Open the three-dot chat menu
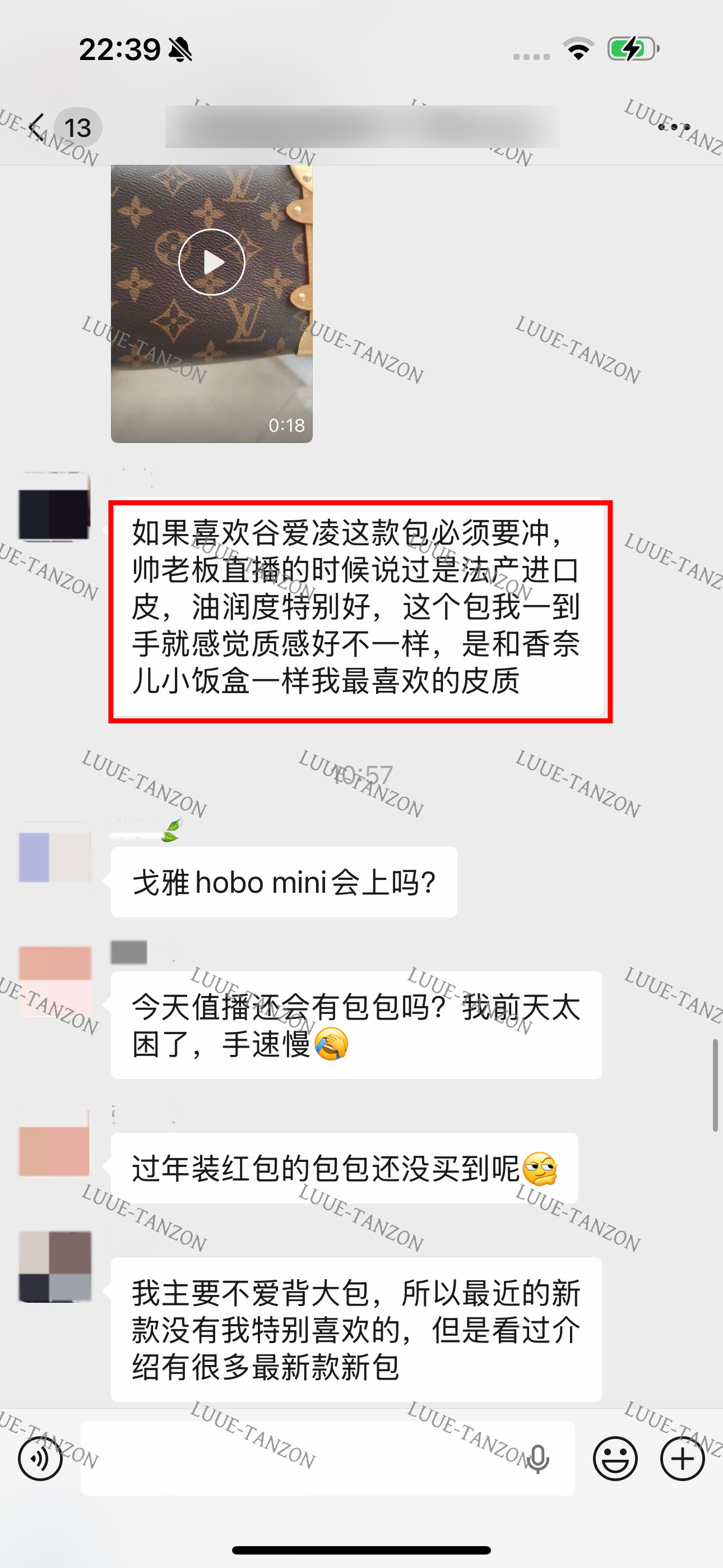The width and height of the screenshot is (723, 1568). click(x=674, y=127)
